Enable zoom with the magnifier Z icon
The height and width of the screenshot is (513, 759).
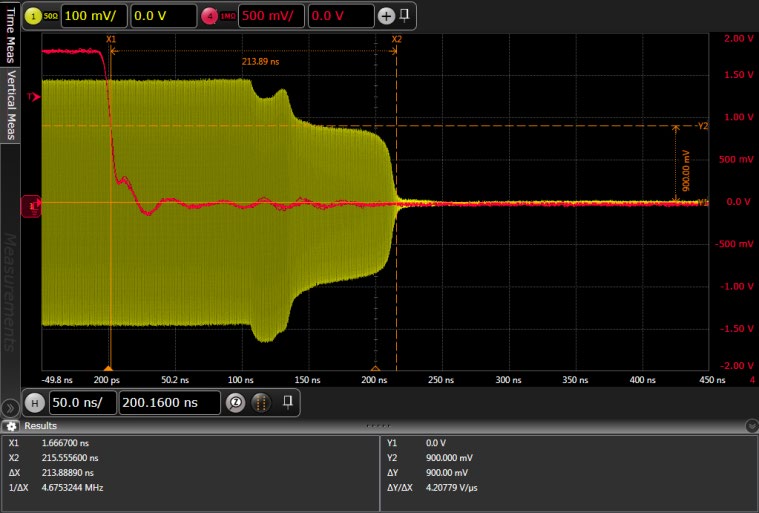pos(237,403)
